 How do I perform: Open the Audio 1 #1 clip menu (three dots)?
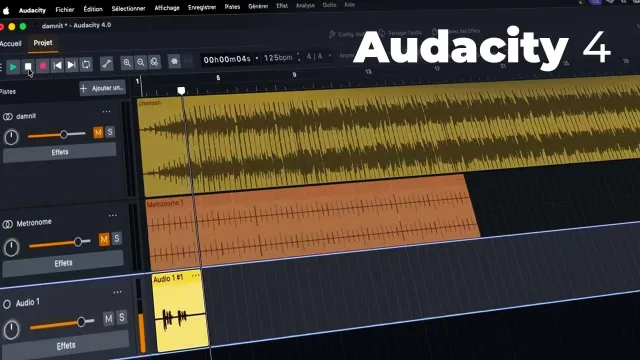(196, 276)
